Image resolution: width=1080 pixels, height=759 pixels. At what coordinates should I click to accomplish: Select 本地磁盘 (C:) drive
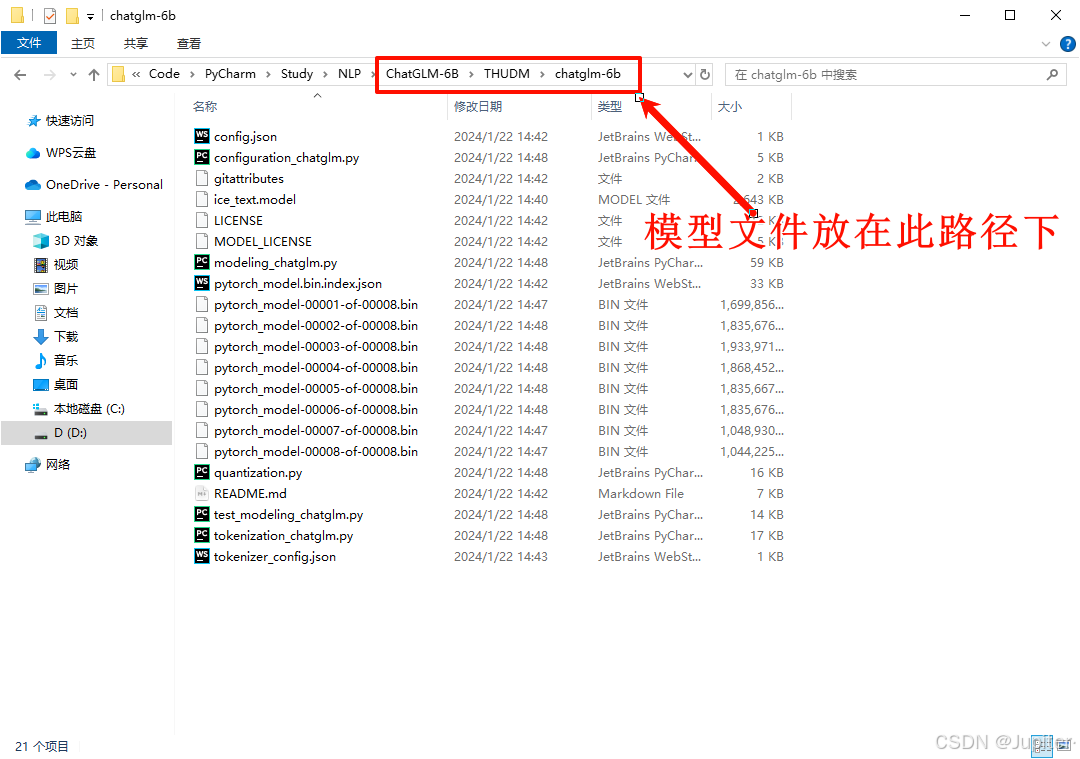click(x=89, y=408)
